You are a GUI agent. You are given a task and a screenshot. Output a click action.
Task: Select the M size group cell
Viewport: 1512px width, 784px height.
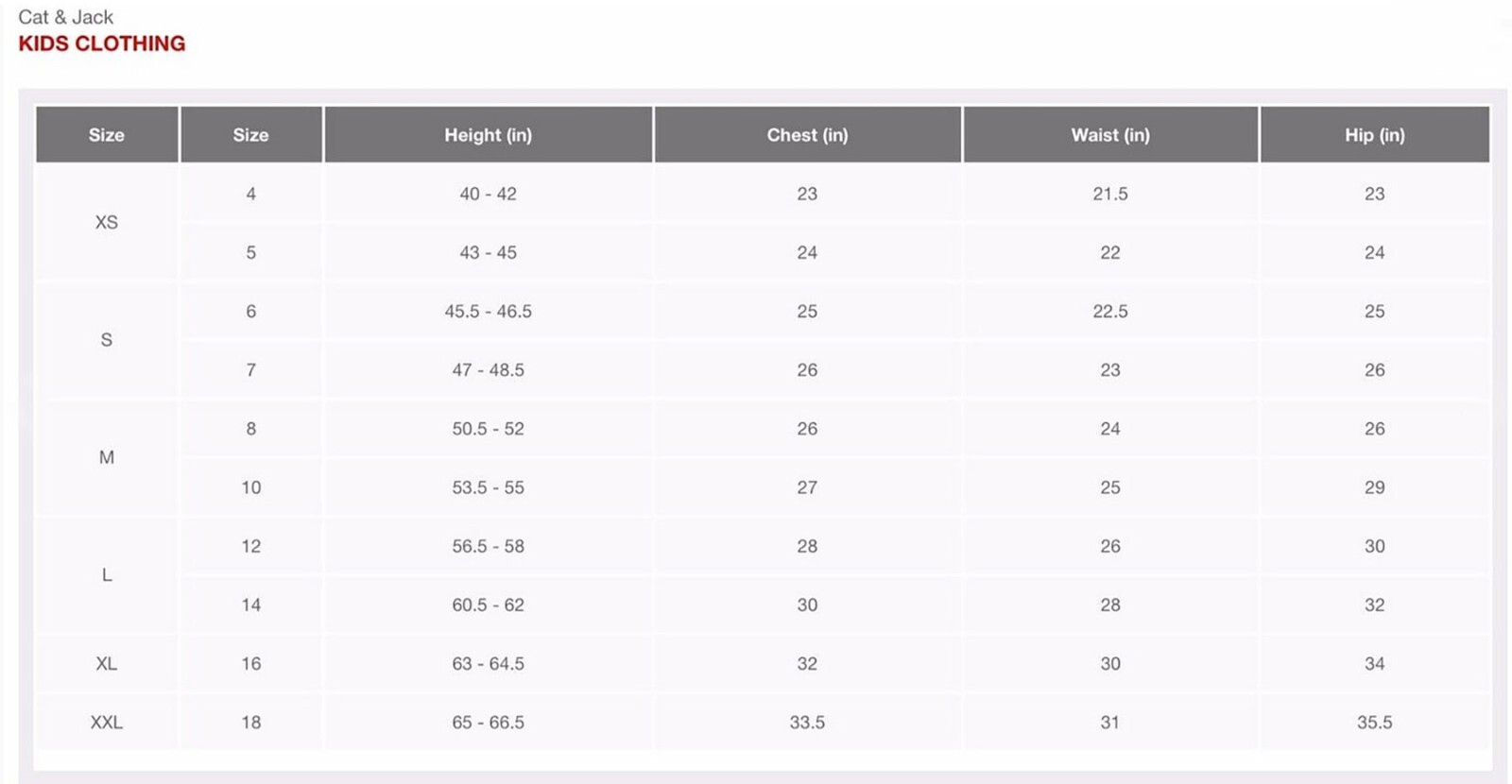click(107, 458)
